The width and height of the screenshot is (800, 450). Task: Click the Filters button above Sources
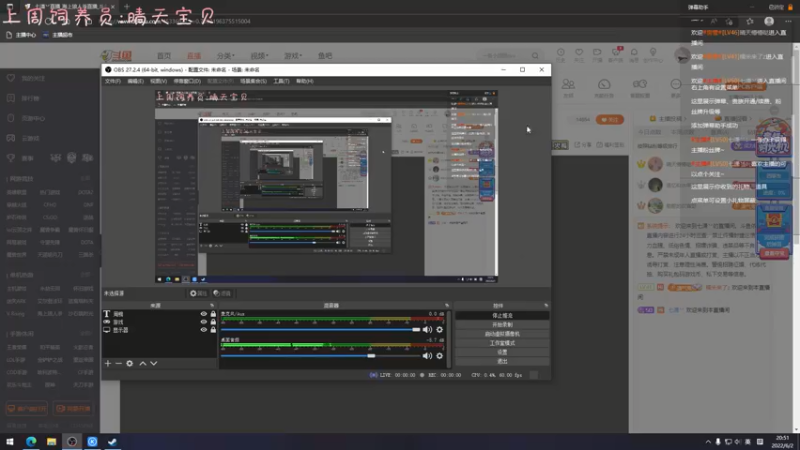(x=222, y=293)
